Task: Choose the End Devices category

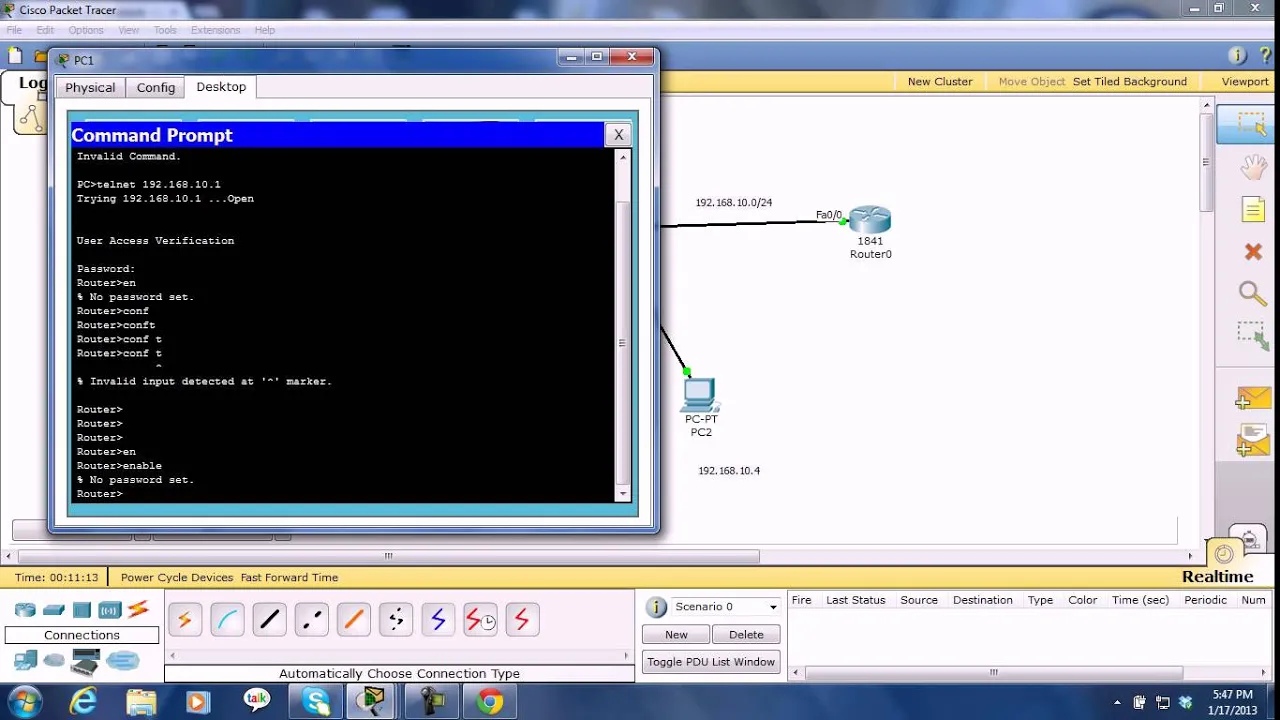Action: click(x=25, y=660)
